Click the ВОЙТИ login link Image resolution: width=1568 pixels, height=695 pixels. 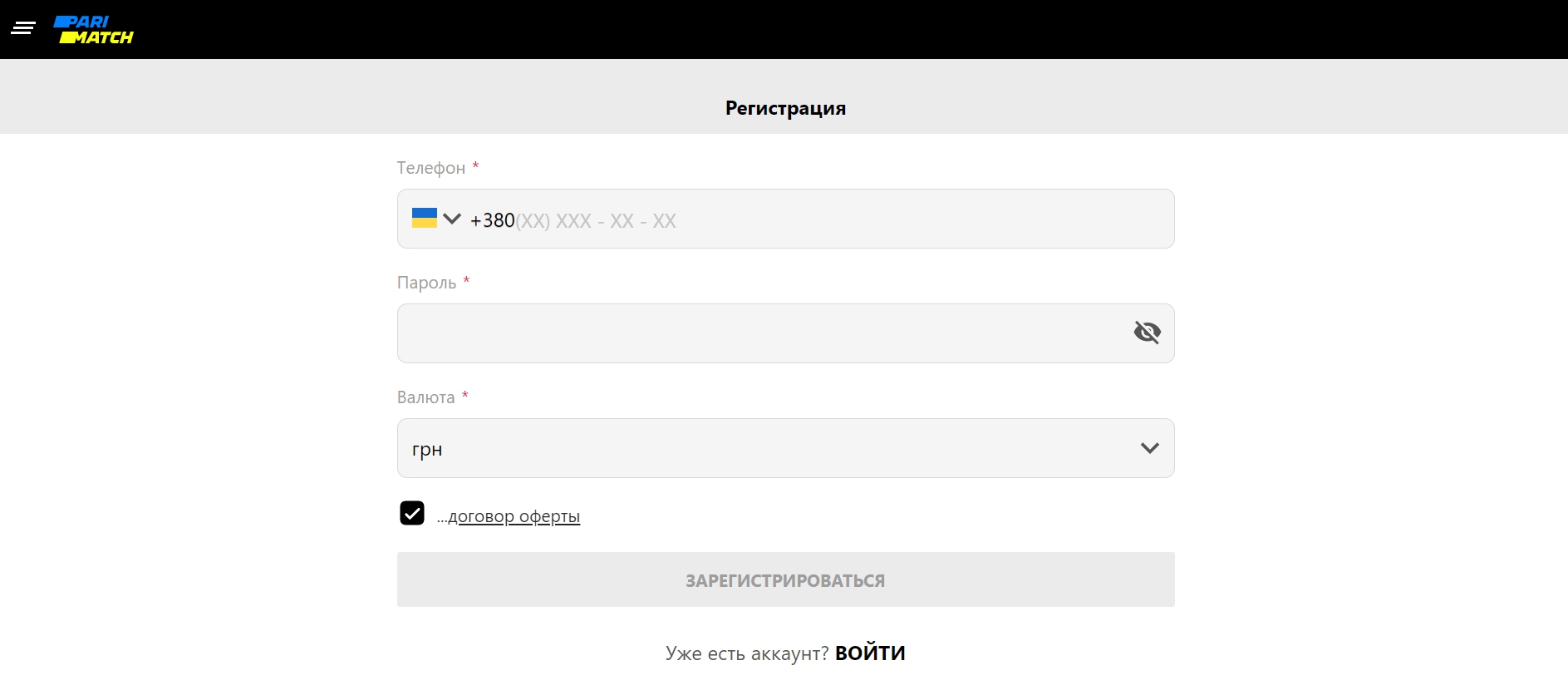tap(870, 653)
